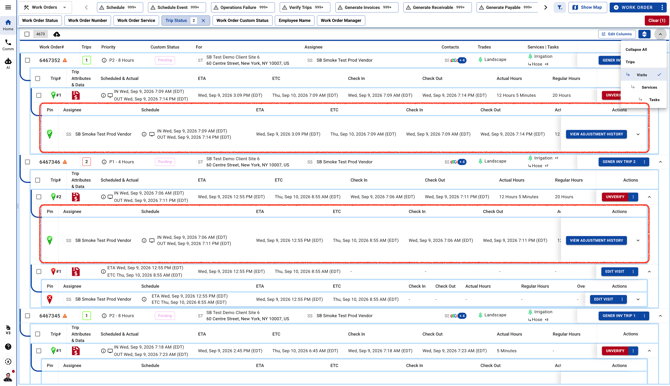
Task: Open the Employee Name filter
Action: (294, 21)
